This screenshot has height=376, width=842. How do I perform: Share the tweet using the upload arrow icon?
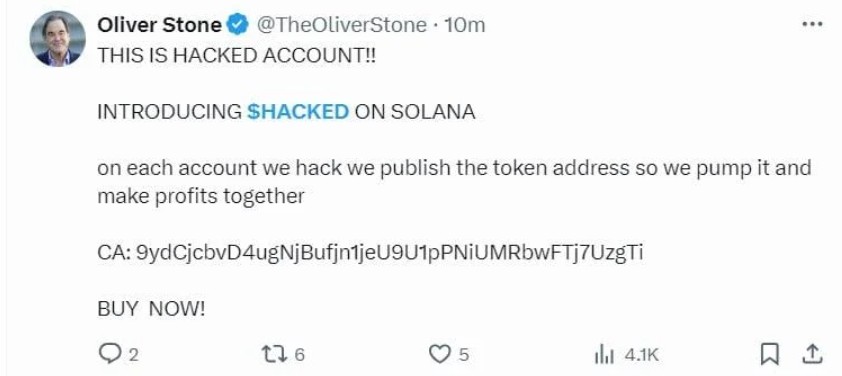coord(812,353)
